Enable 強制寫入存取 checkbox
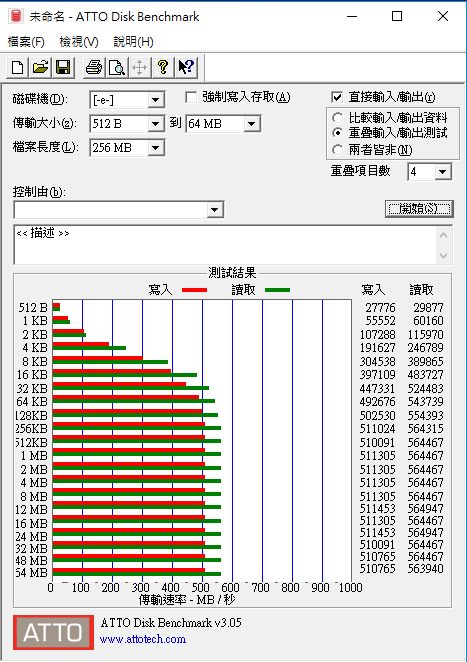 [191, 98]
